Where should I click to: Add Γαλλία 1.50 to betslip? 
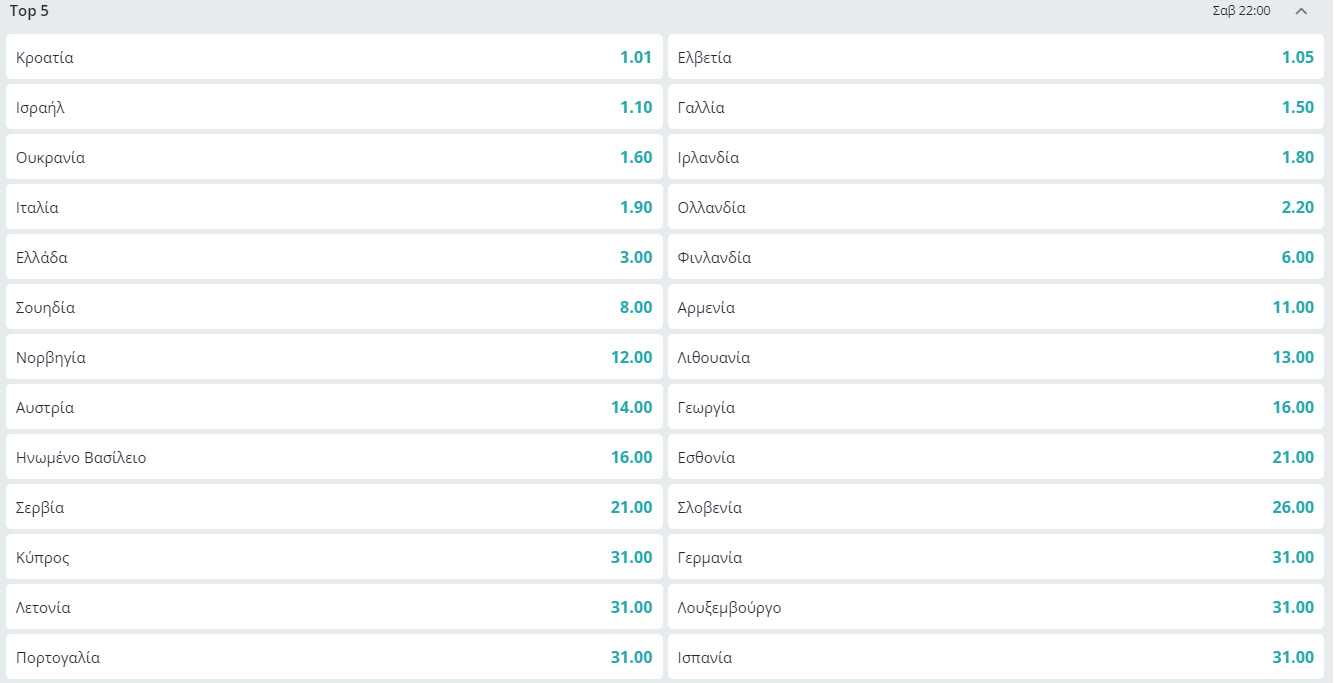pyautogui.click(x=996, y=107)
